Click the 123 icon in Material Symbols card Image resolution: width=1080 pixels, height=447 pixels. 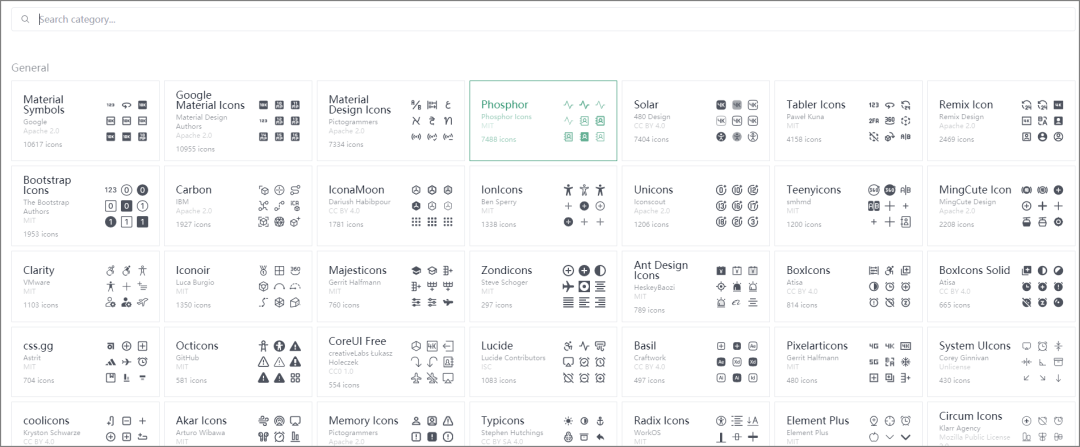[x=110, y=105]
